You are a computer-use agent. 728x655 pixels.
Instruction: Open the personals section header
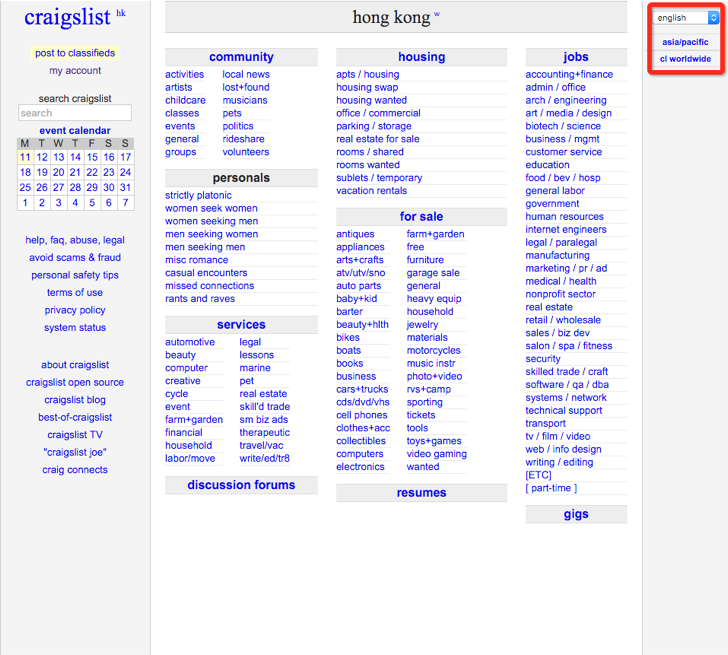pos(241,178)
